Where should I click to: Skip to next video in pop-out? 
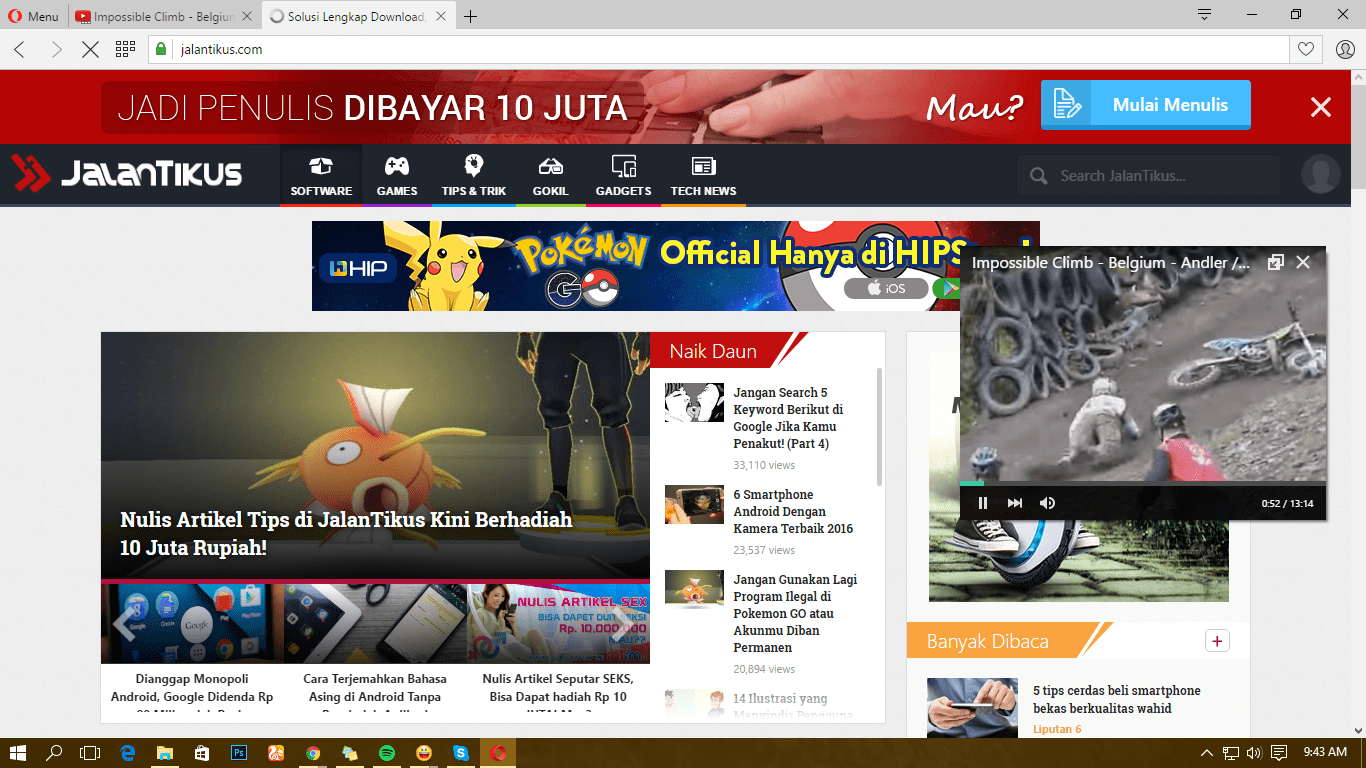coord(1015,503)
